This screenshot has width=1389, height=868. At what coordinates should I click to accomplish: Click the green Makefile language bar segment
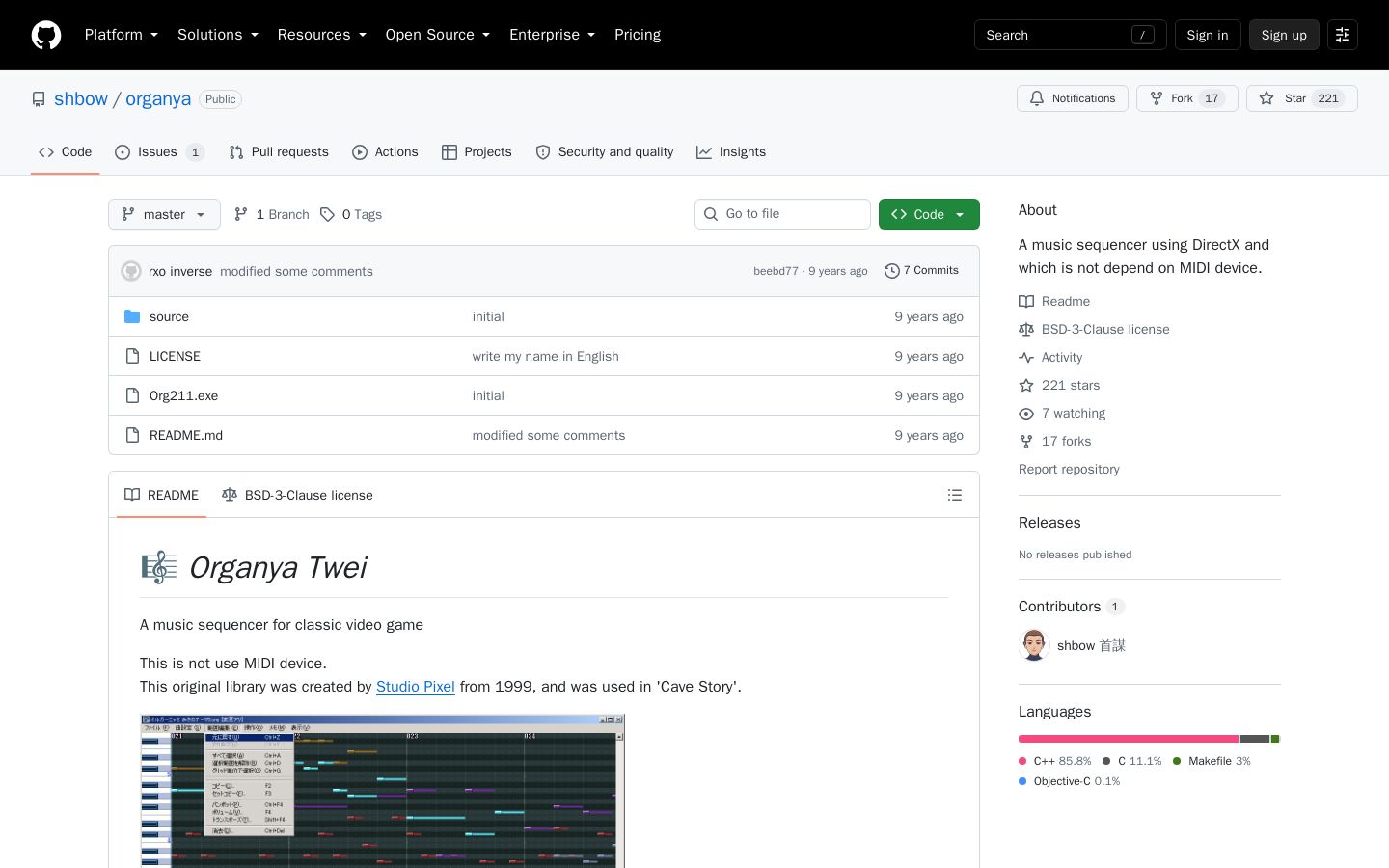(1275, 739)
